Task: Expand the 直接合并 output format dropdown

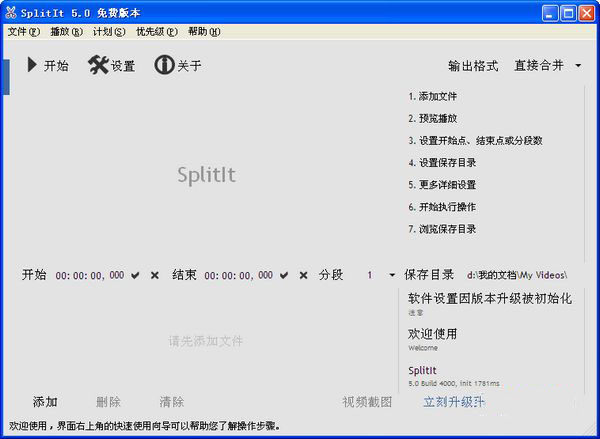Action: pos(578,66)
